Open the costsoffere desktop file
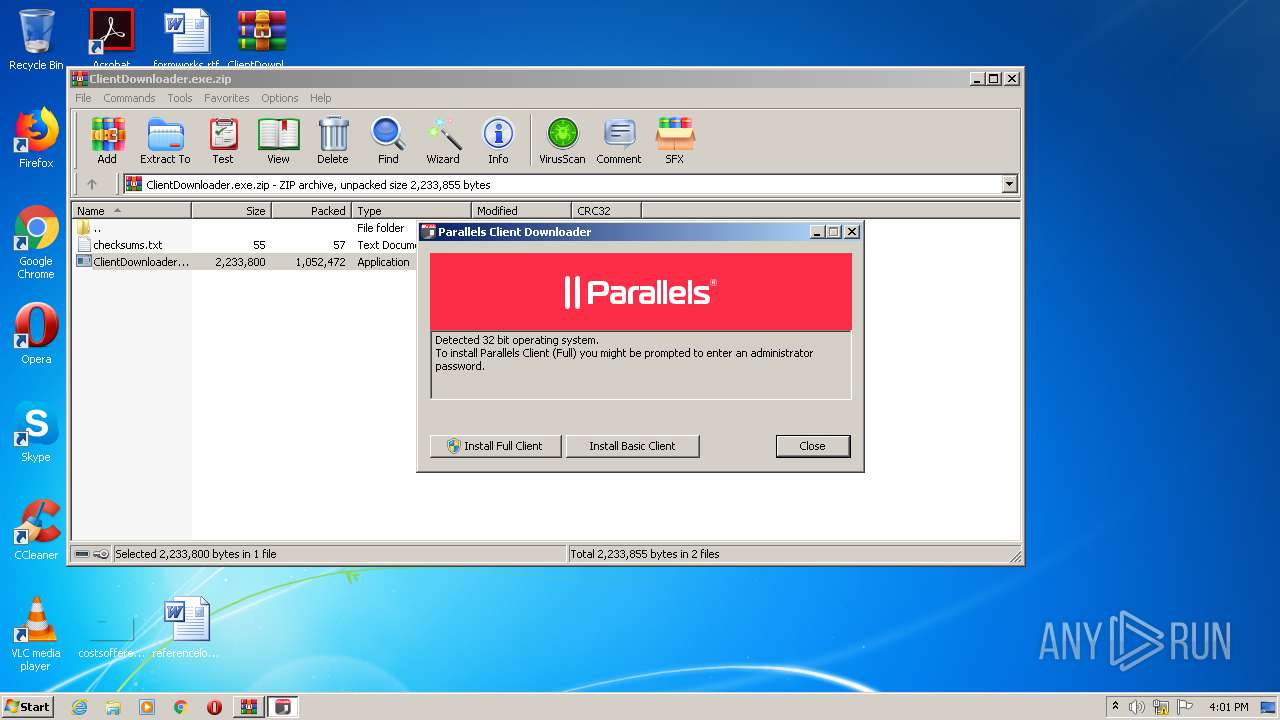The width and height of the screenshot is (1280, 720). (111, 634)
